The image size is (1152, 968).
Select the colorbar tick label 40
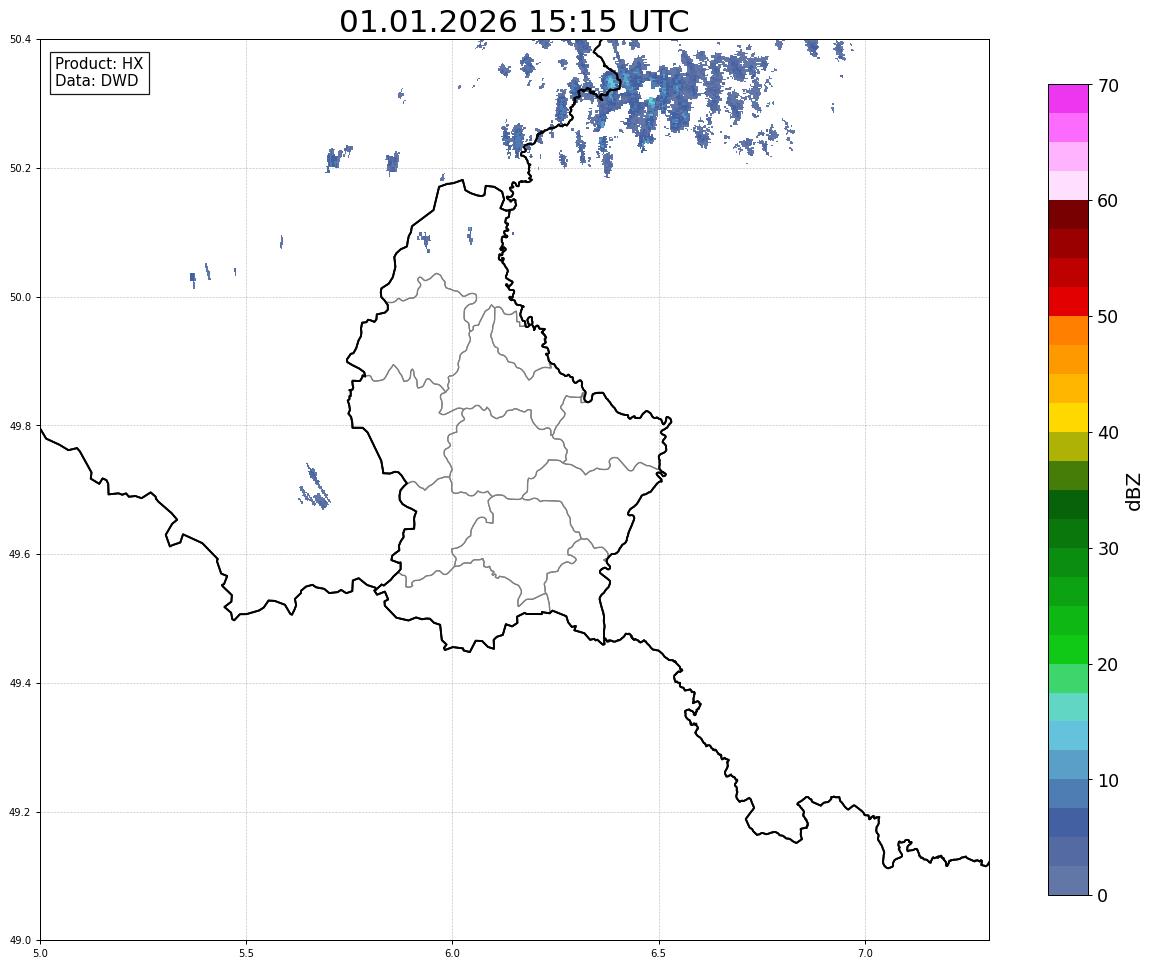tap(1107, 433)
